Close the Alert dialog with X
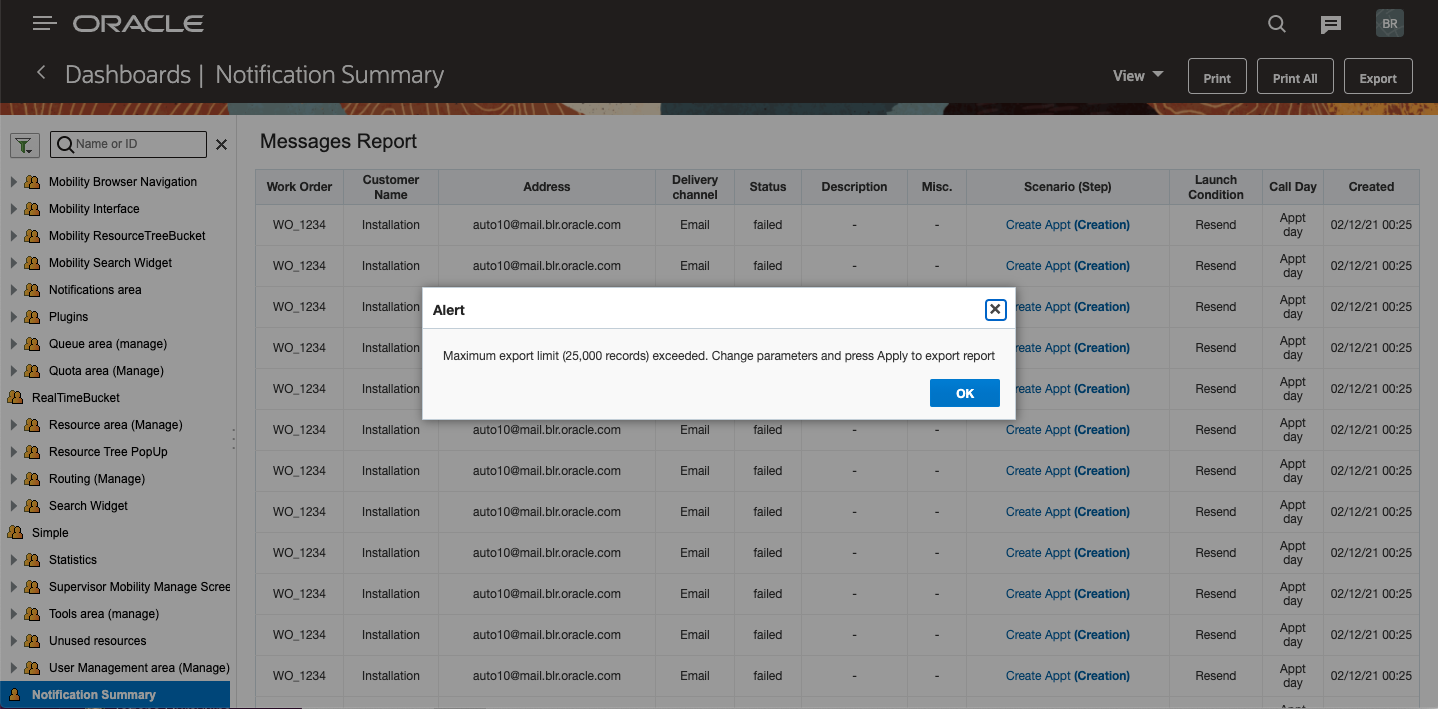The width and height of the screenshot is (1438, 709). (995, 310)
